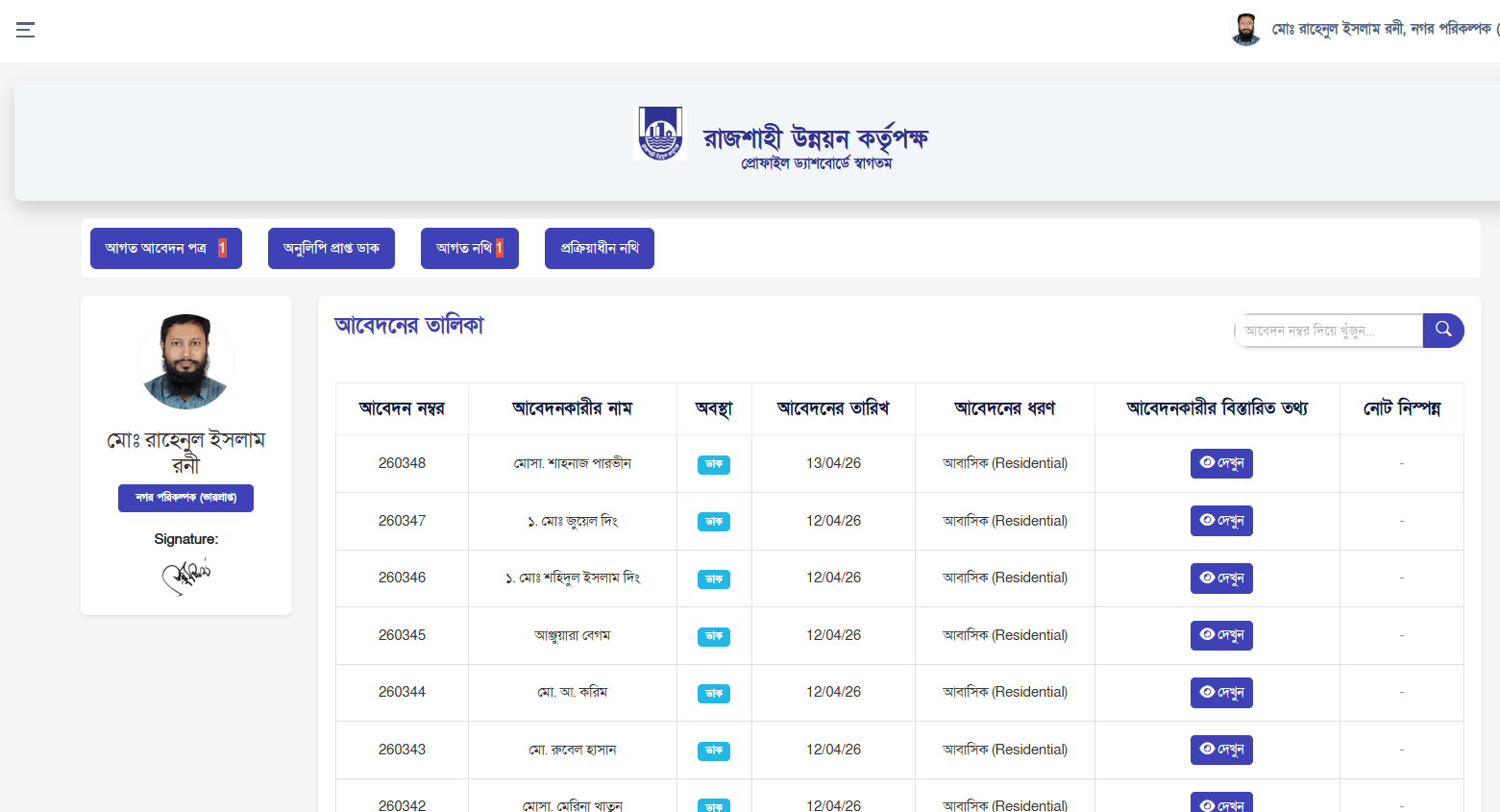Viewport: 1500px width, 812px height.
Task: Click the নগর পরিকল্পক designation badge
Action: [185, 498]
